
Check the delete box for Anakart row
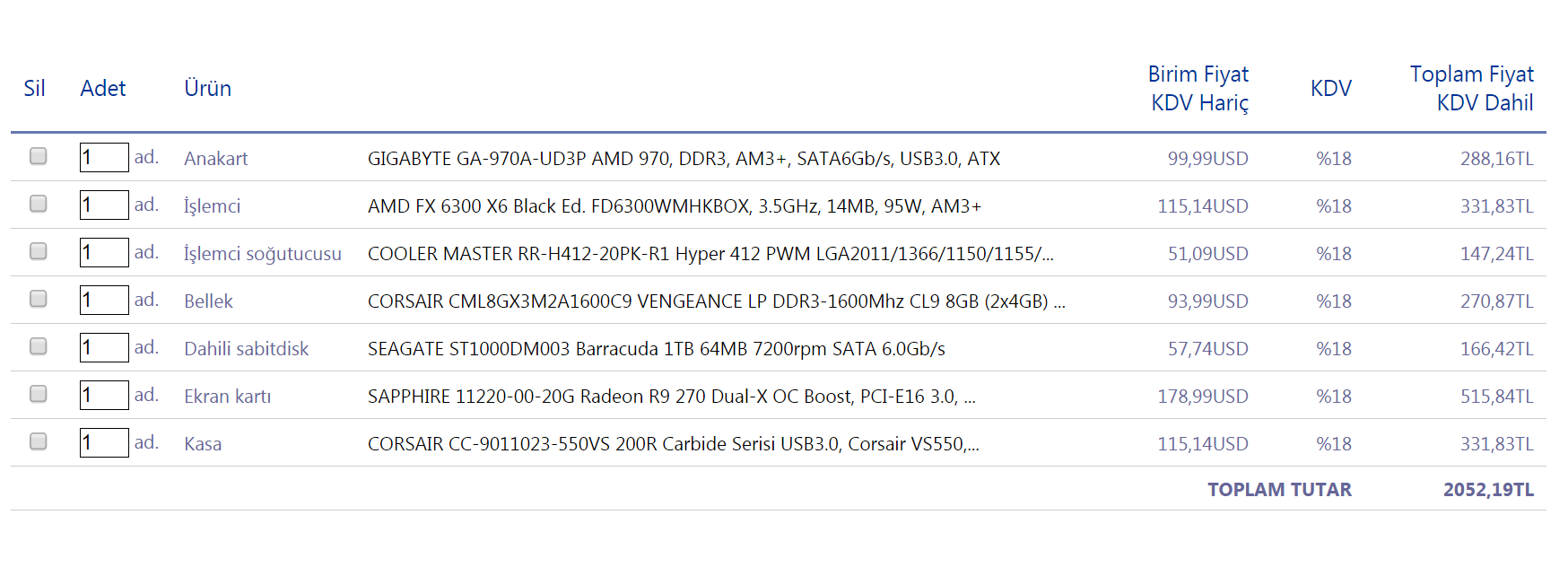point(38,156)
